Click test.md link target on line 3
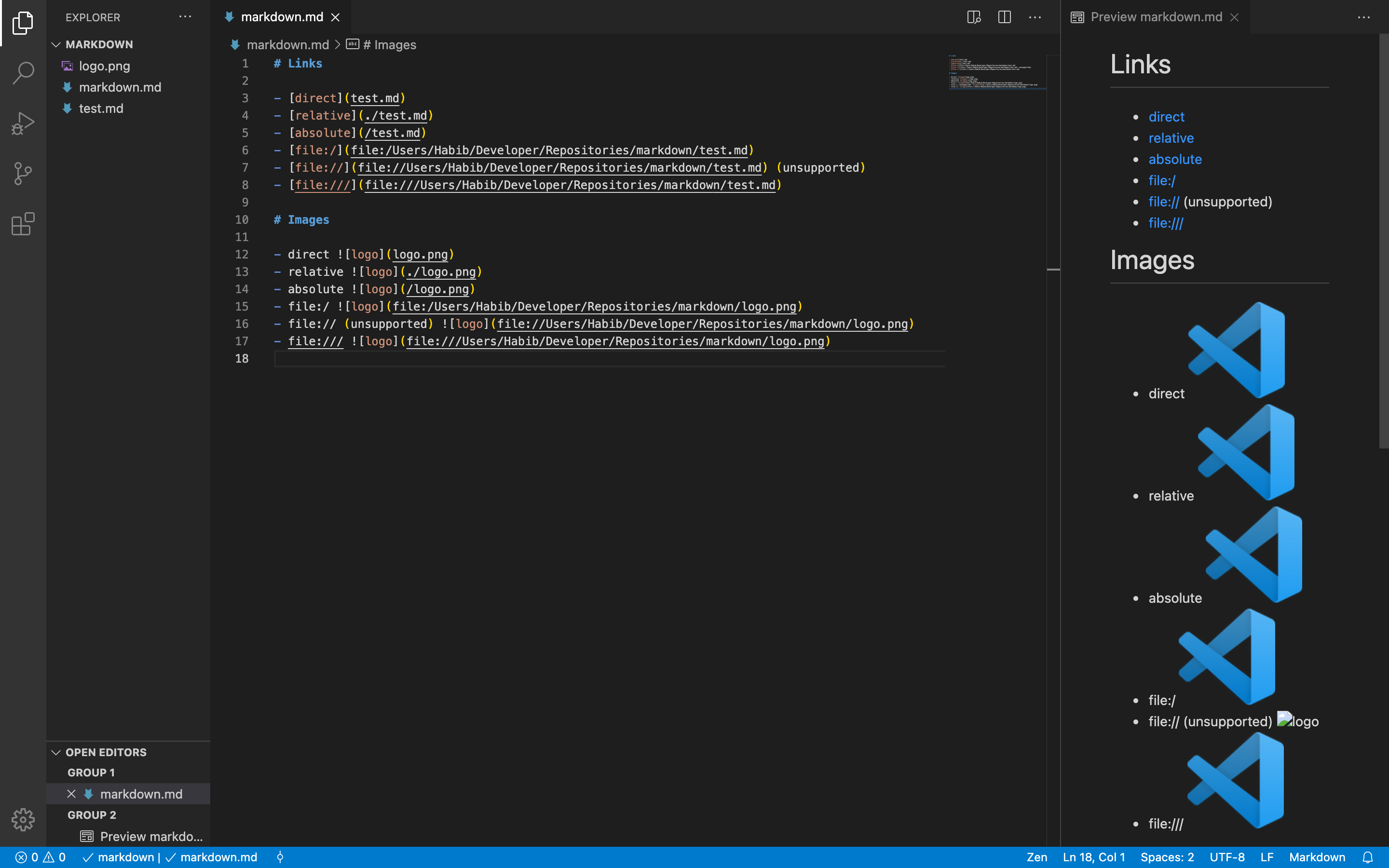The width and height of the screenshot is (1389, 868). coord(375,98)
